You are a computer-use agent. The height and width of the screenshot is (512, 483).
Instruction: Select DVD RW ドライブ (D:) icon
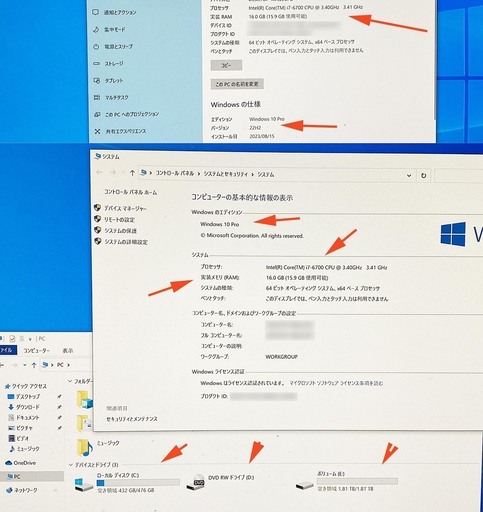(x=195, y=483)
